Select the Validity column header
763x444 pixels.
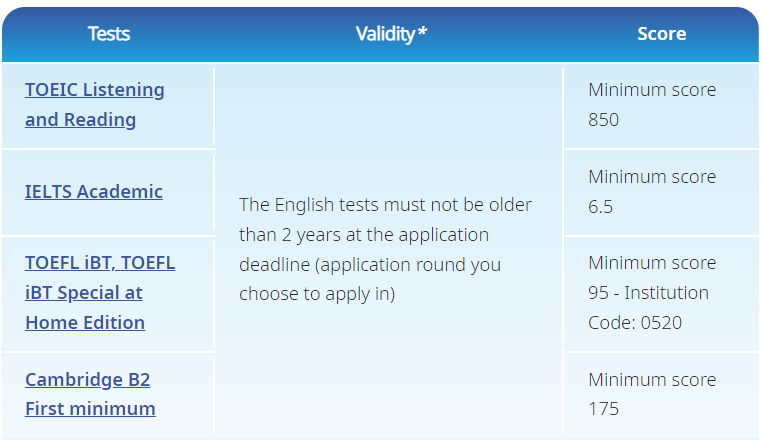click(391, 34)
